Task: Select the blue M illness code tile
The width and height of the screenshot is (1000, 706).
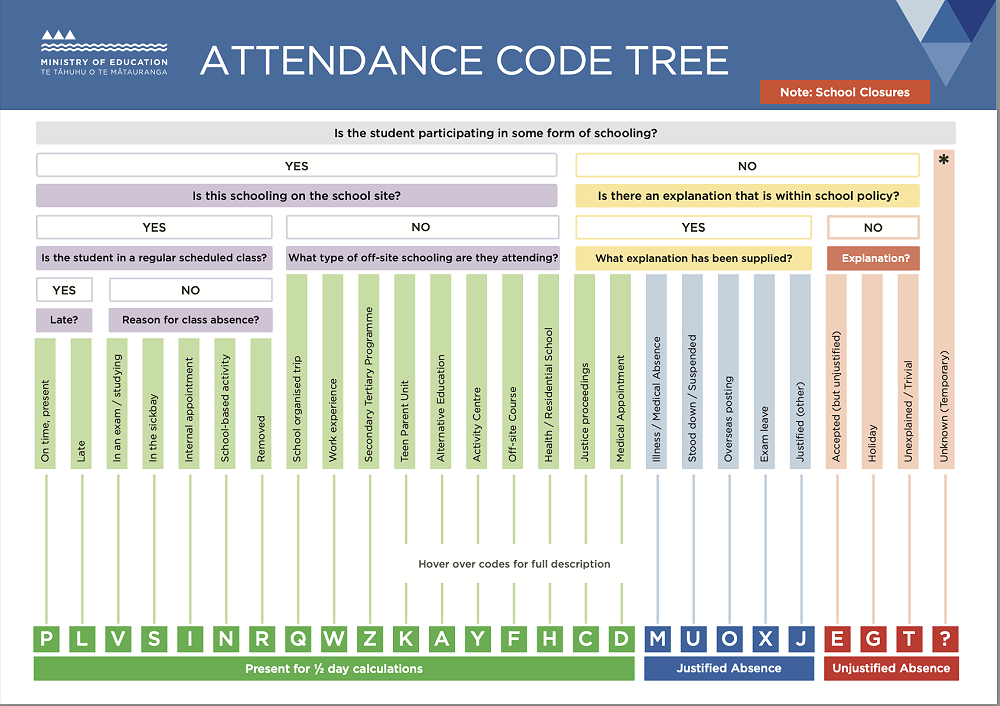Action: [658, 639]
